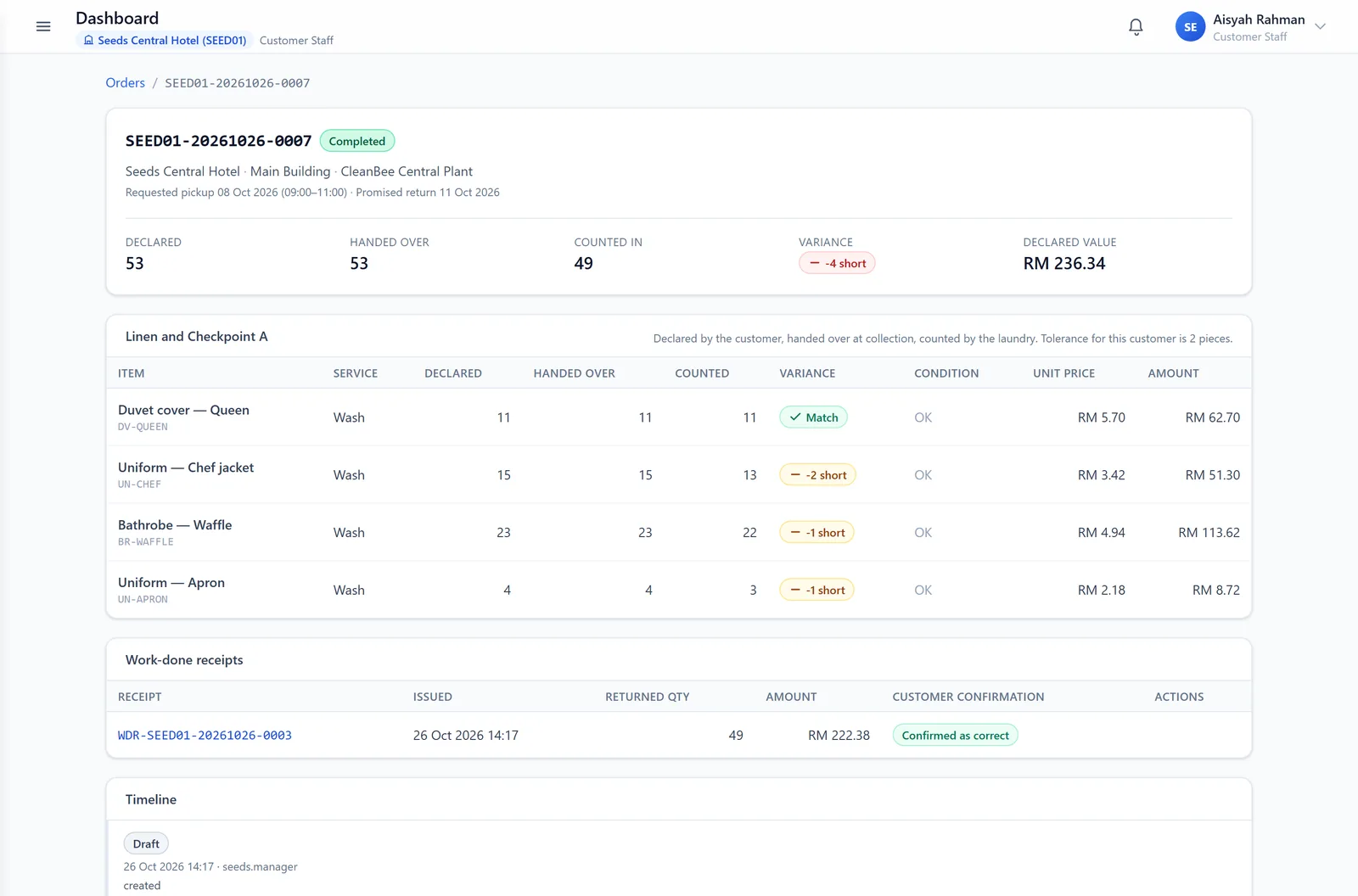The image size is (1358, 896).
Task: Click the RM 113.62 amount for Bathrobe
Action: (1209, 533)
